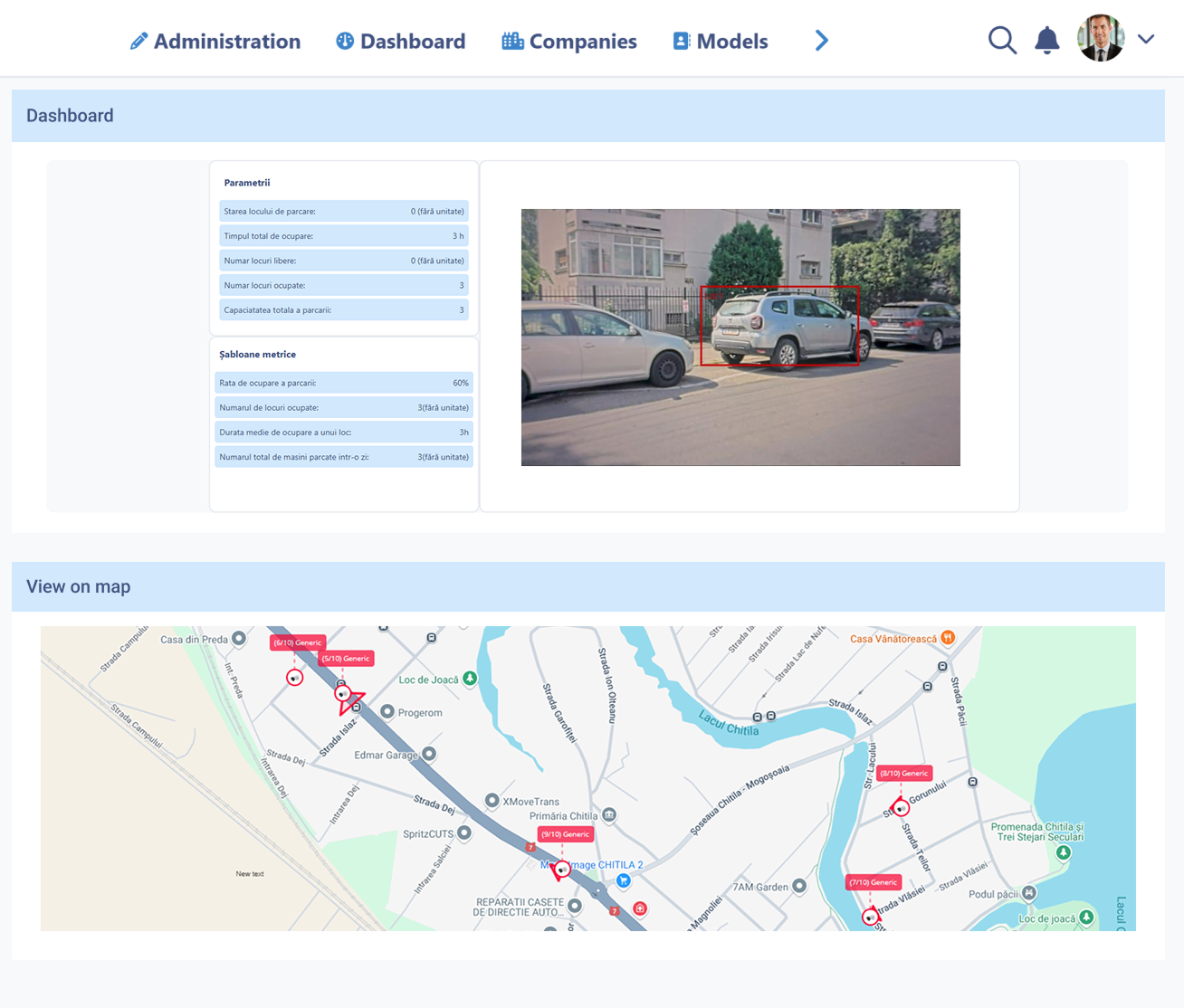Select camera marker under (9/10) Generic
Screen dimensions: 1184x1008
562,870
